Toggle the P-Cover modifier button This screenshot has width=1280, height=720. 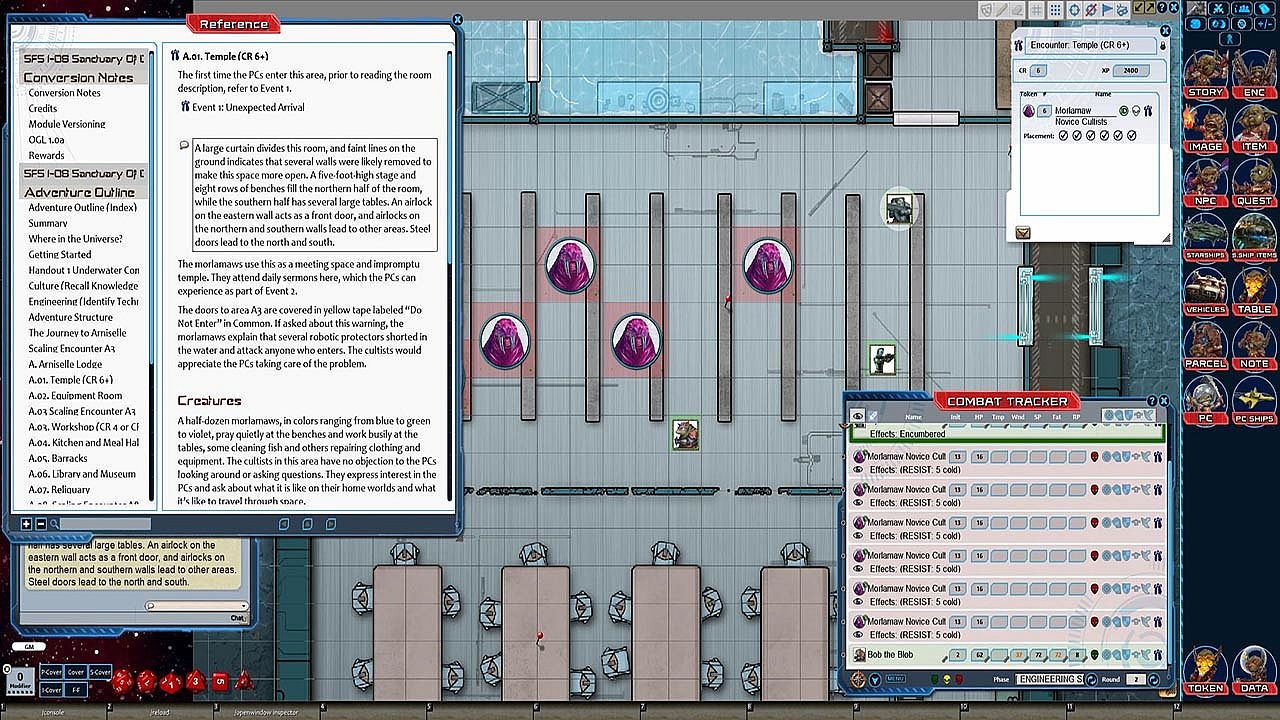pos(50,672)
